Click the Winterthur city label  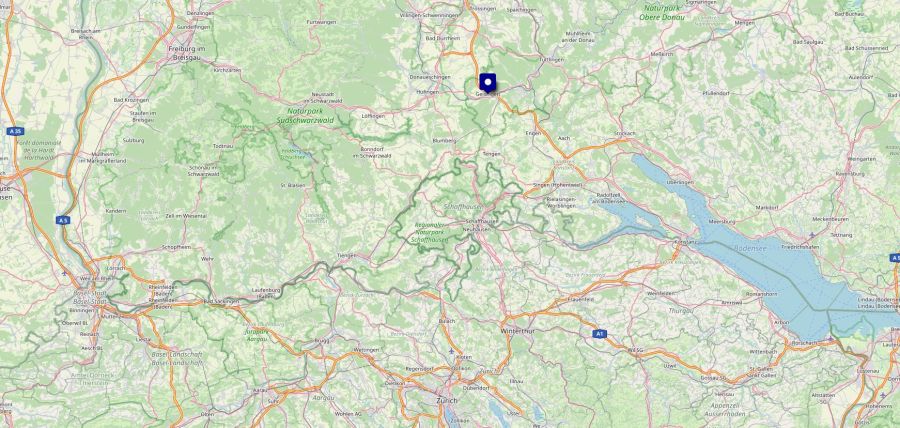513,331
